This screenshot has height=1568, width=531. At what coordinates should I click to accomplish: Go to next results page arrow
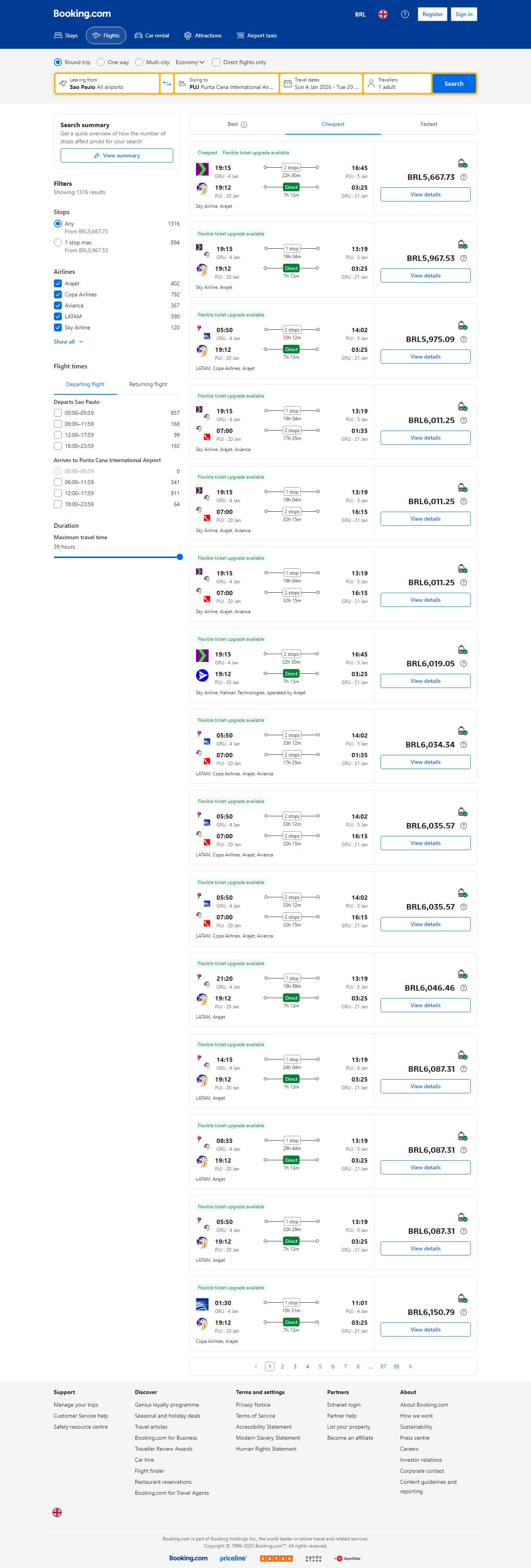click(411, 1366)
